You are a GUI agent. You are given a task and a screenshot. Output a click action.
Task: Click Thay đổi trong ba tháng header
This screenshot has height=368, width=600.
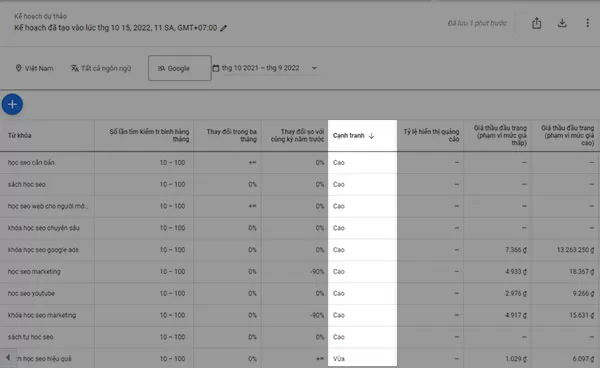(x=232, y=135)
